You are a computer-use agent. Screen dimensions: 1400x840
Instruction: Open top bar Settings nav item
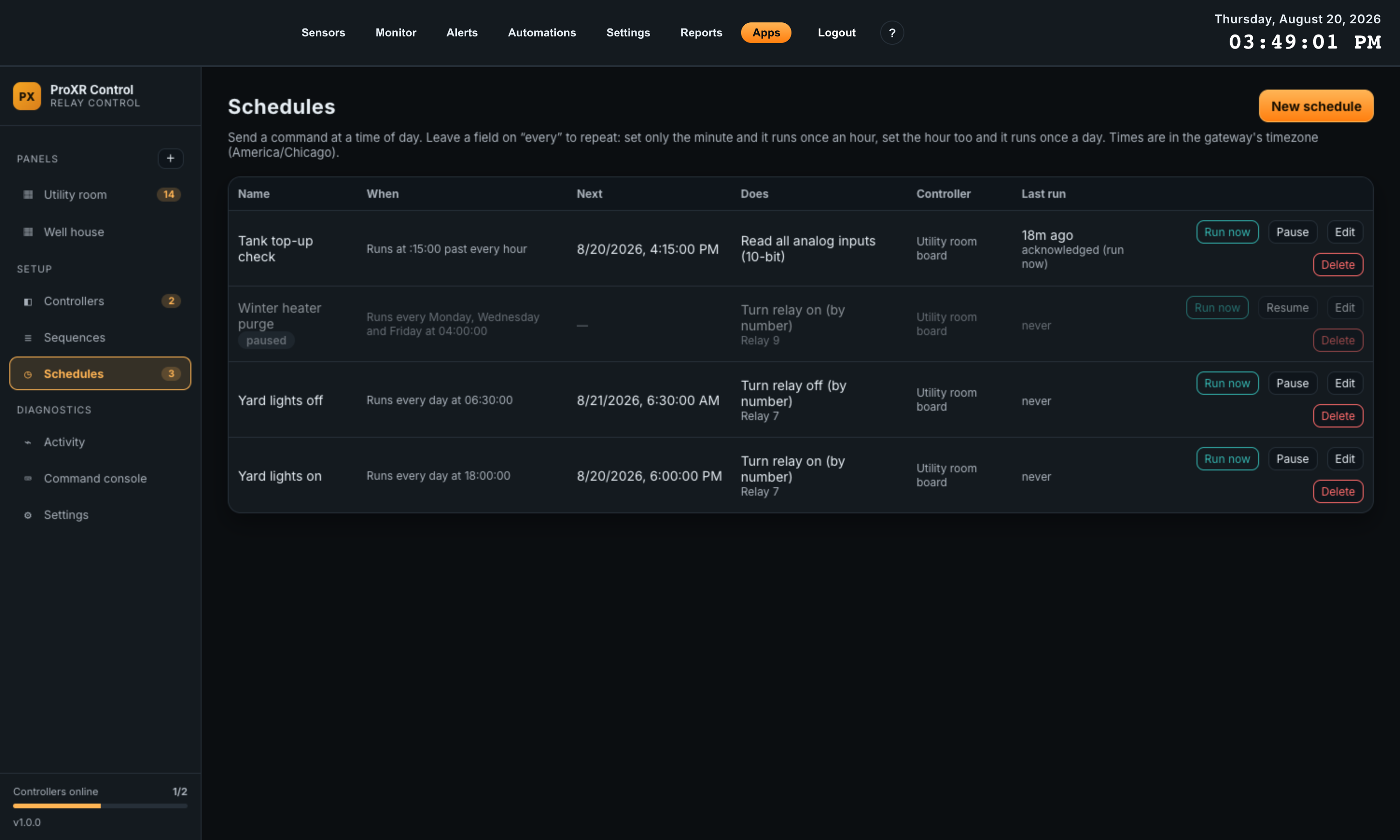628,33
